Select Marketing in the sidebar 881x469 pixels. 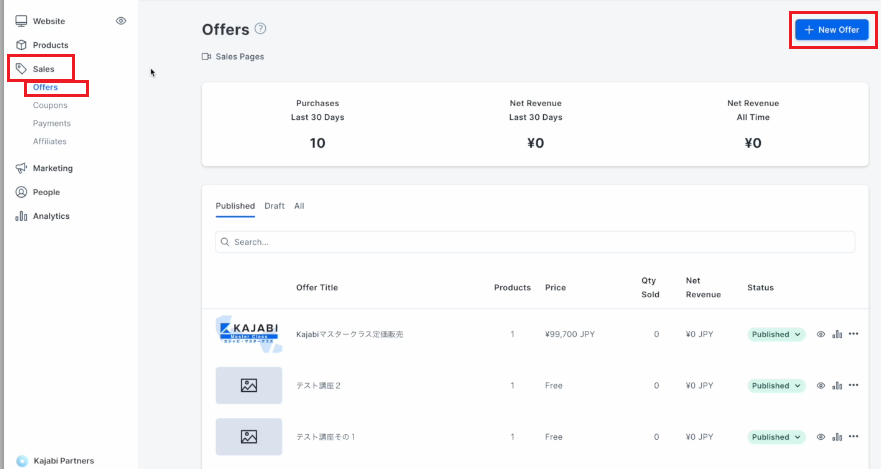point(53,169)
